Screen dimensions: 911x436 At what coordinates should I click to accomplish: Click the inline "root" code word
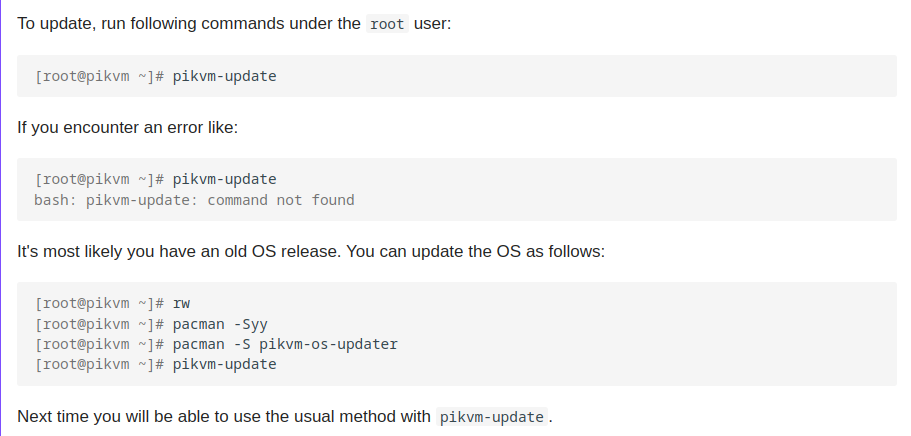click(386, 23)
